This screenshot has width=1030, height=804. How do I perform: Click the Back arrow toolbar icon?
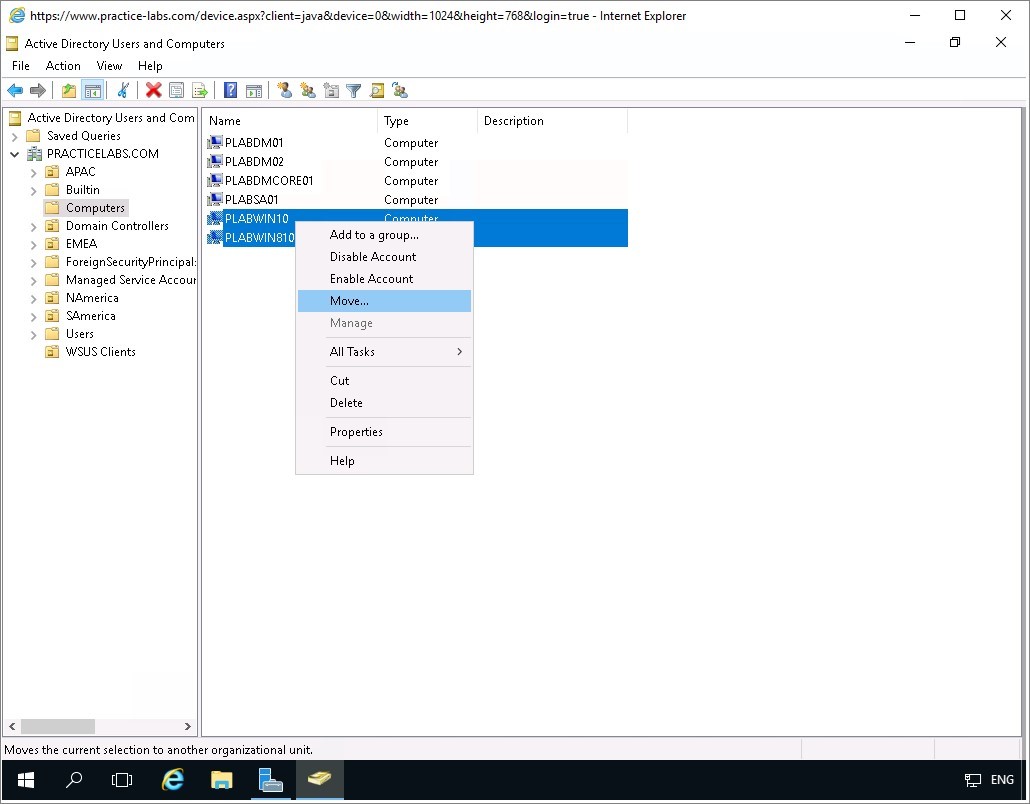coord(15,91)
